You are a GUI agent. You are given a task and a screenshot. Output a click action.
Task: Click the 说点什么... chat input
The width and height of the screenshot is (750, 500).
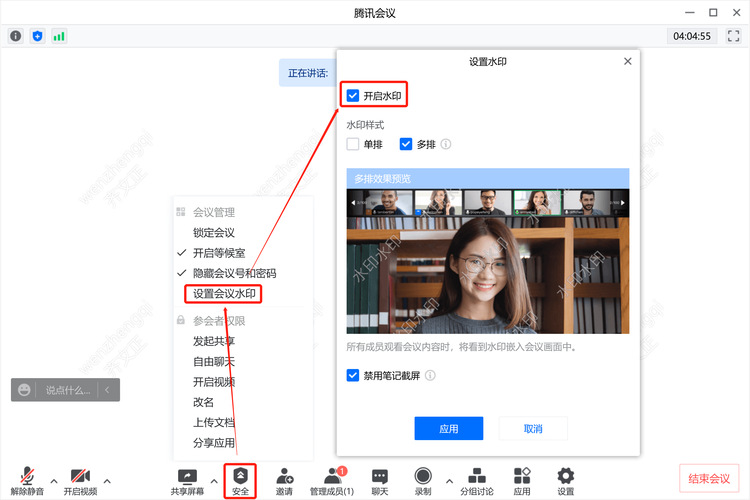click(x=67, y=390)
